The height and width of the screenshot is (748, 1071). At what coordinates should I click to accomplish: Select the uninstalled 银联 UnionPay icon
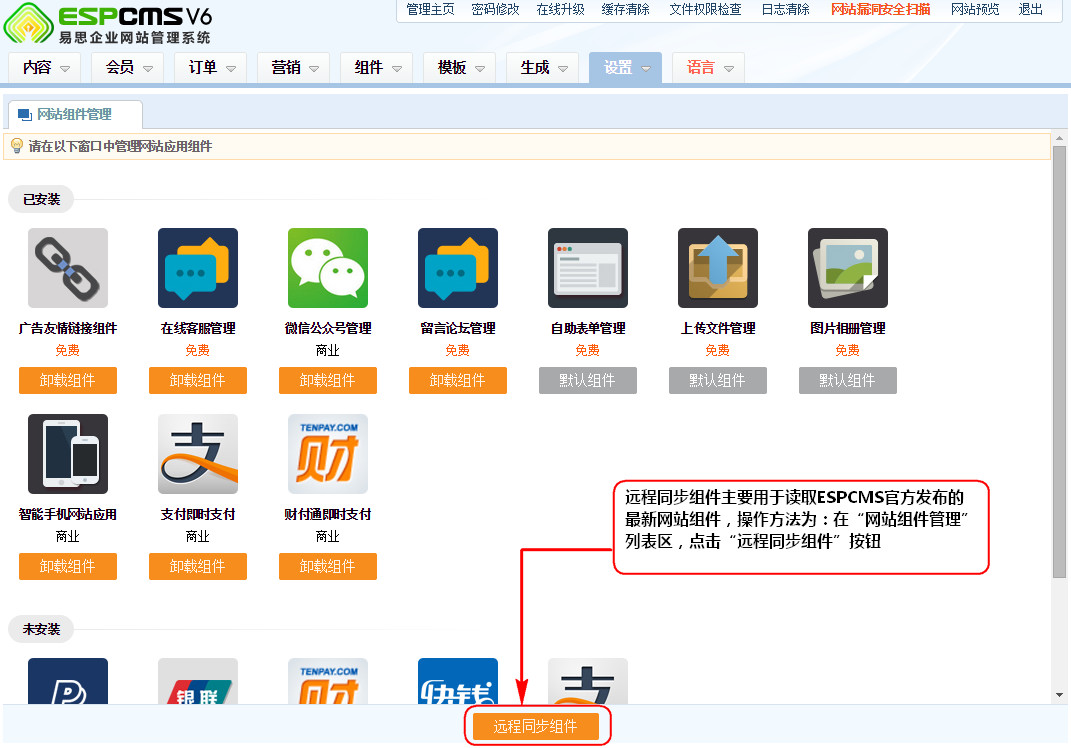pyautogui.click(x=197, y=680)
